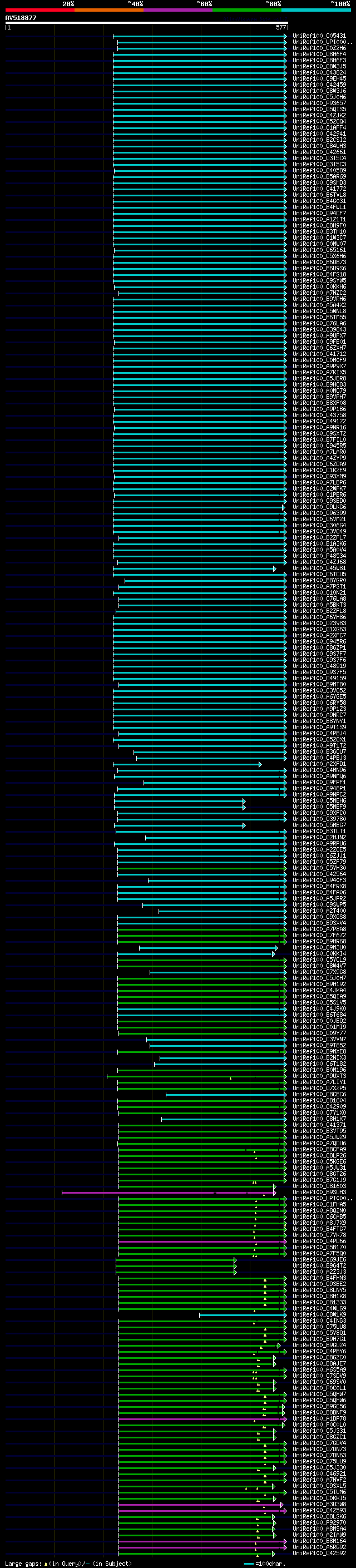Select hit label UniRef100_Q5MEG7
This screenshot has height=1568, width=356.
[x=319, y=825]
